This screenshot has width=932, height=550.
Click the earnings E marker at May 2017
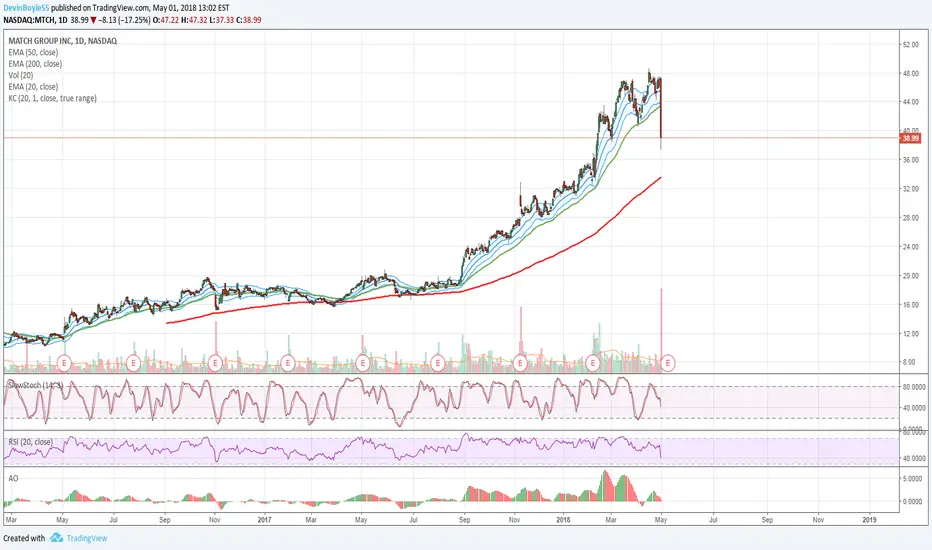(363, 362)
